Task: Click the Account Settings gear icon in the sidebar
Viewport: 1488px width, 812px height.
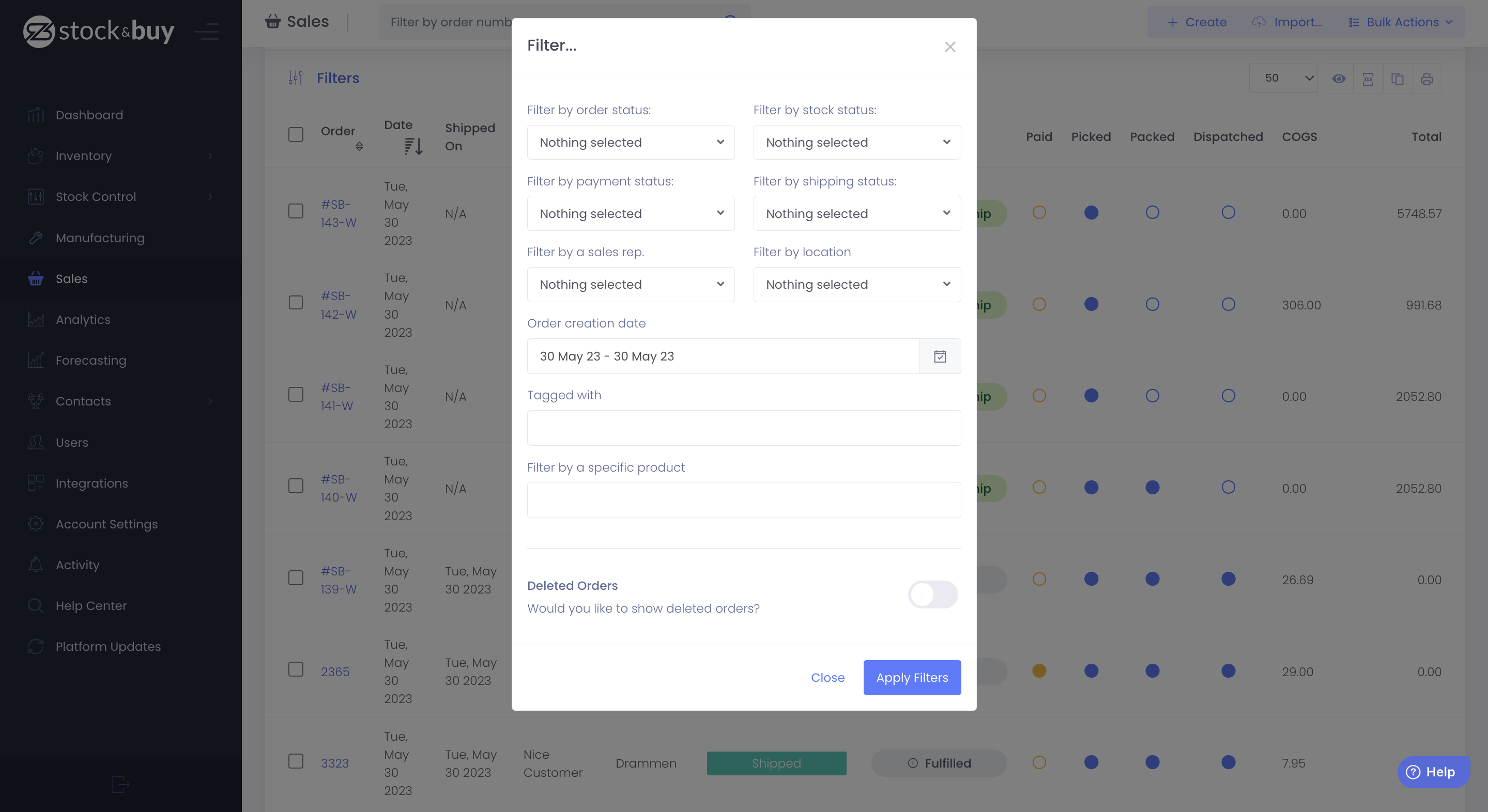Action: pyautogui.click(x=36, y=524)
